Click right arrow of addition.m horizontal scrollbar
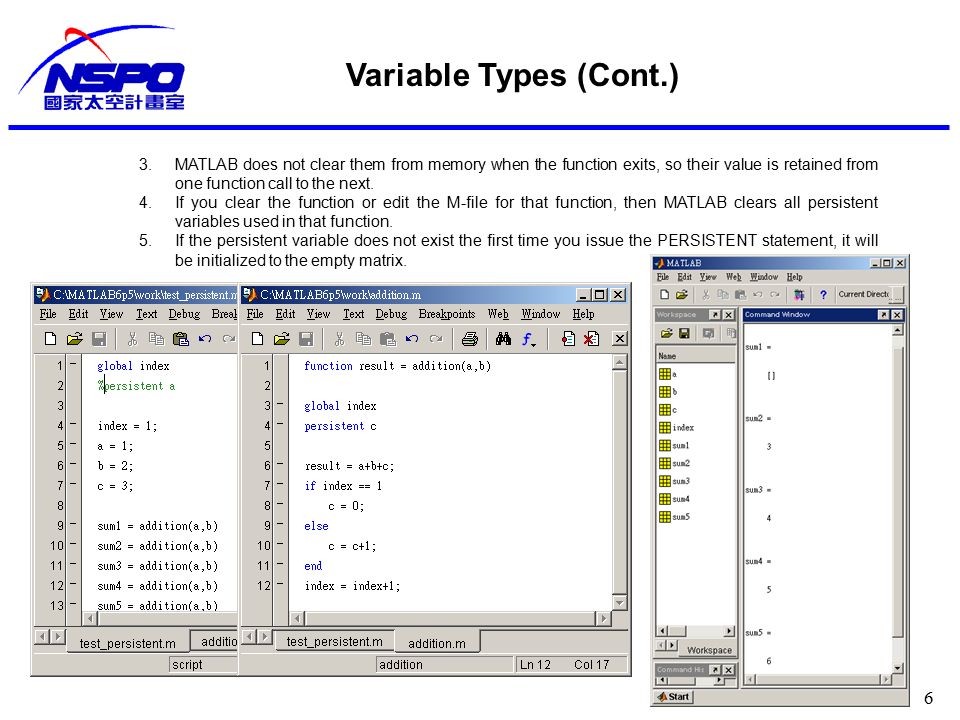This screenshot has height=720, width=960. click(x=604, y=618)
